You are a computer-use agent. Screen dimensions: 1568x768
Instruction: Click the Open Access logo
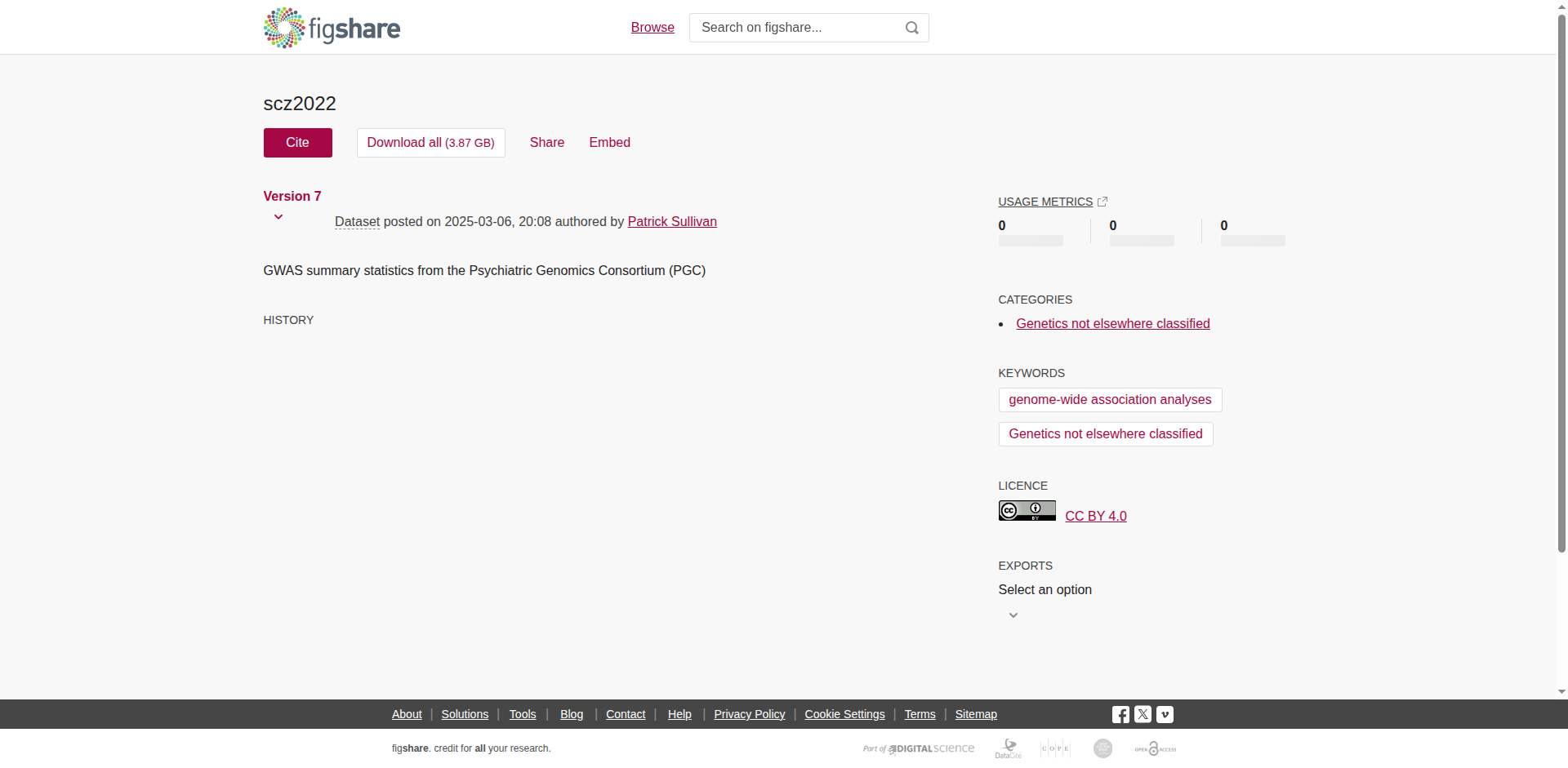(x=1155, y=748)
